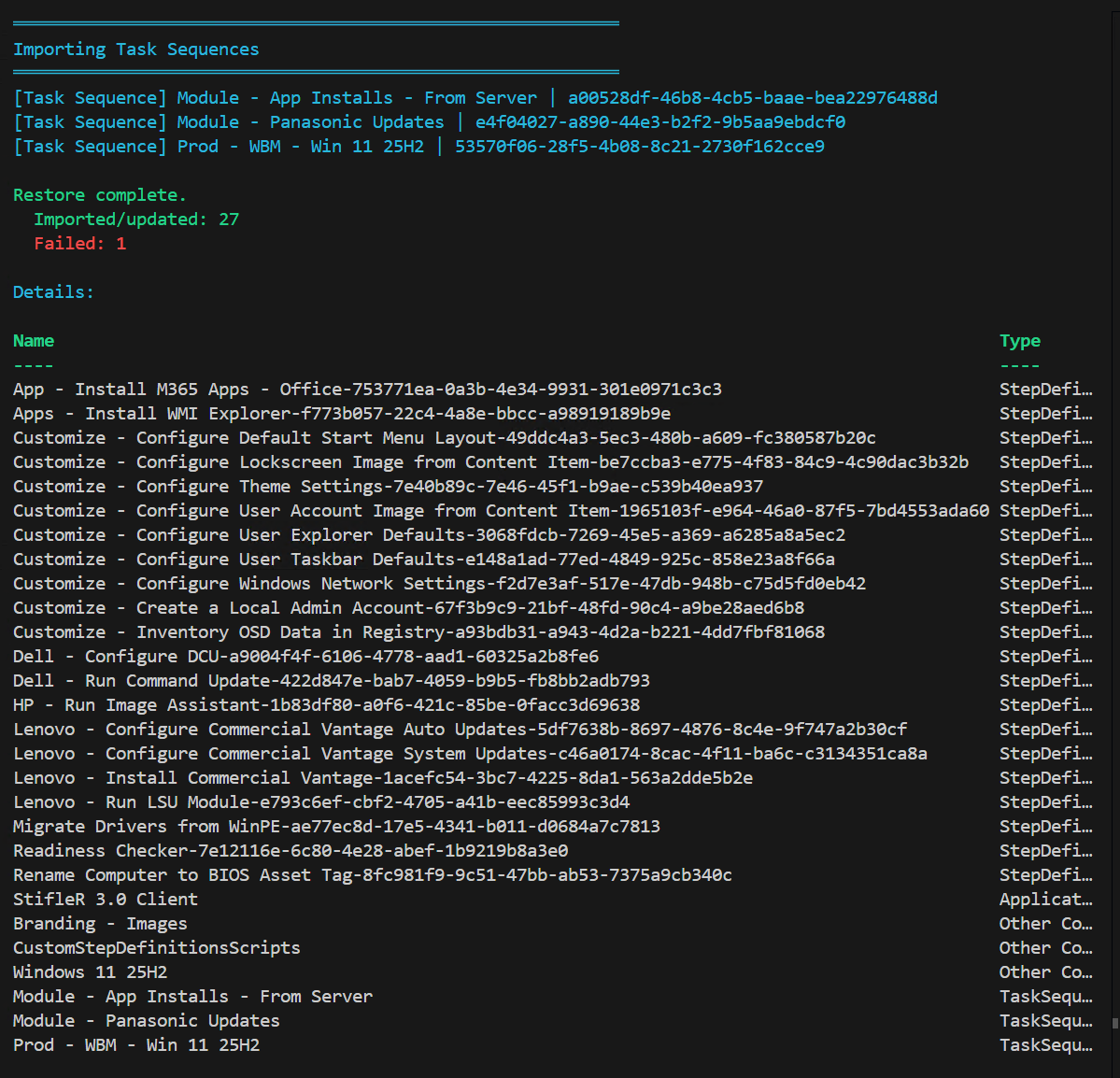Click the CustomStepDefinitionsScripts entry
This screenshot has height=1078, width=1120.
(x=157, y=948)
